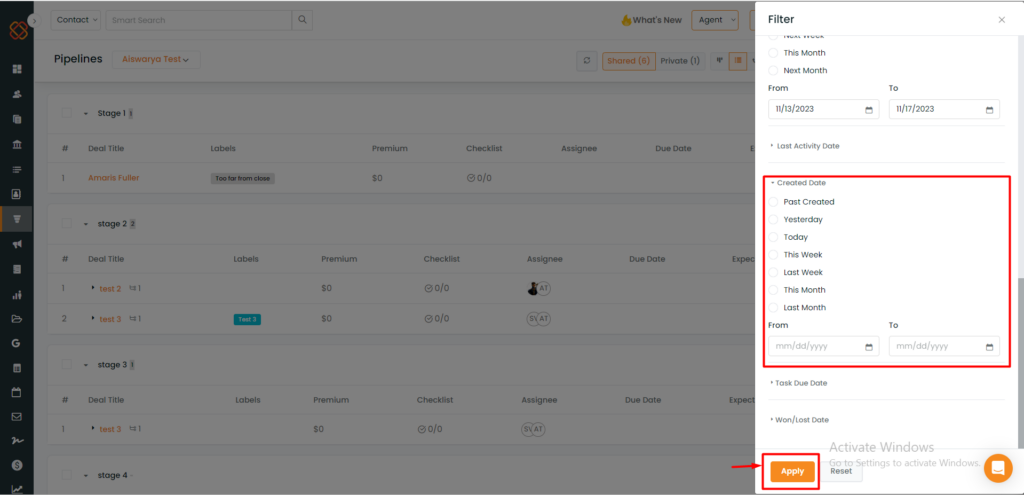Click the Created Date From date field
The image size is (1024, 495).
tap(824, 346)
